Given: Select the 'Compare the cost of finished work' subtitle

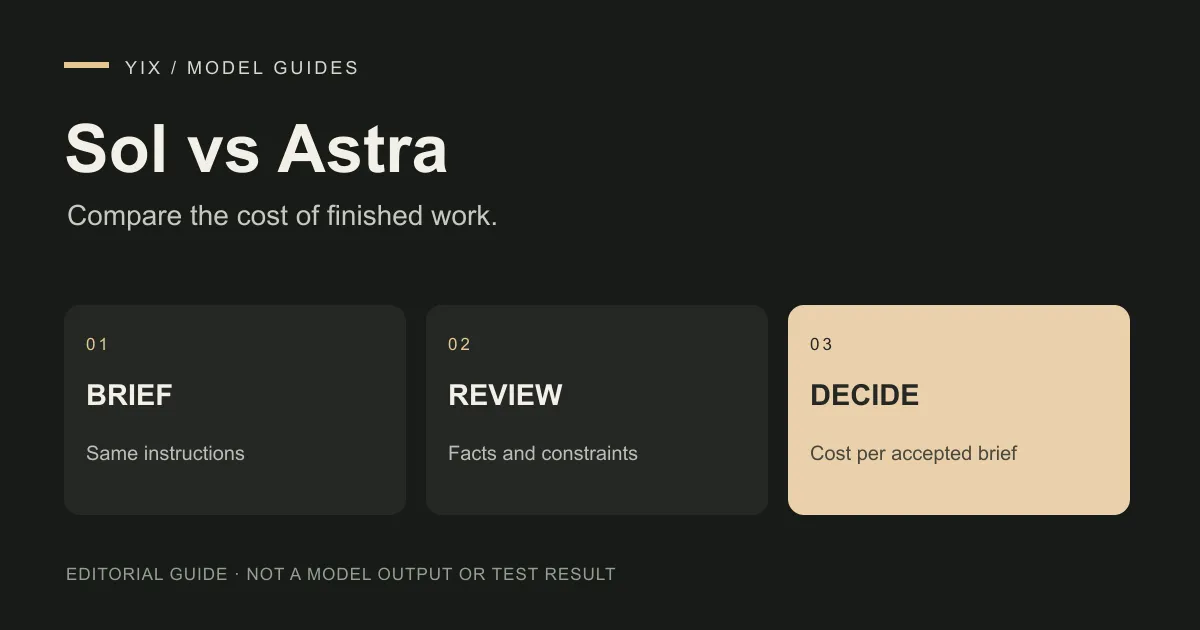Looking at the screenshot, I should pos(282,215).
